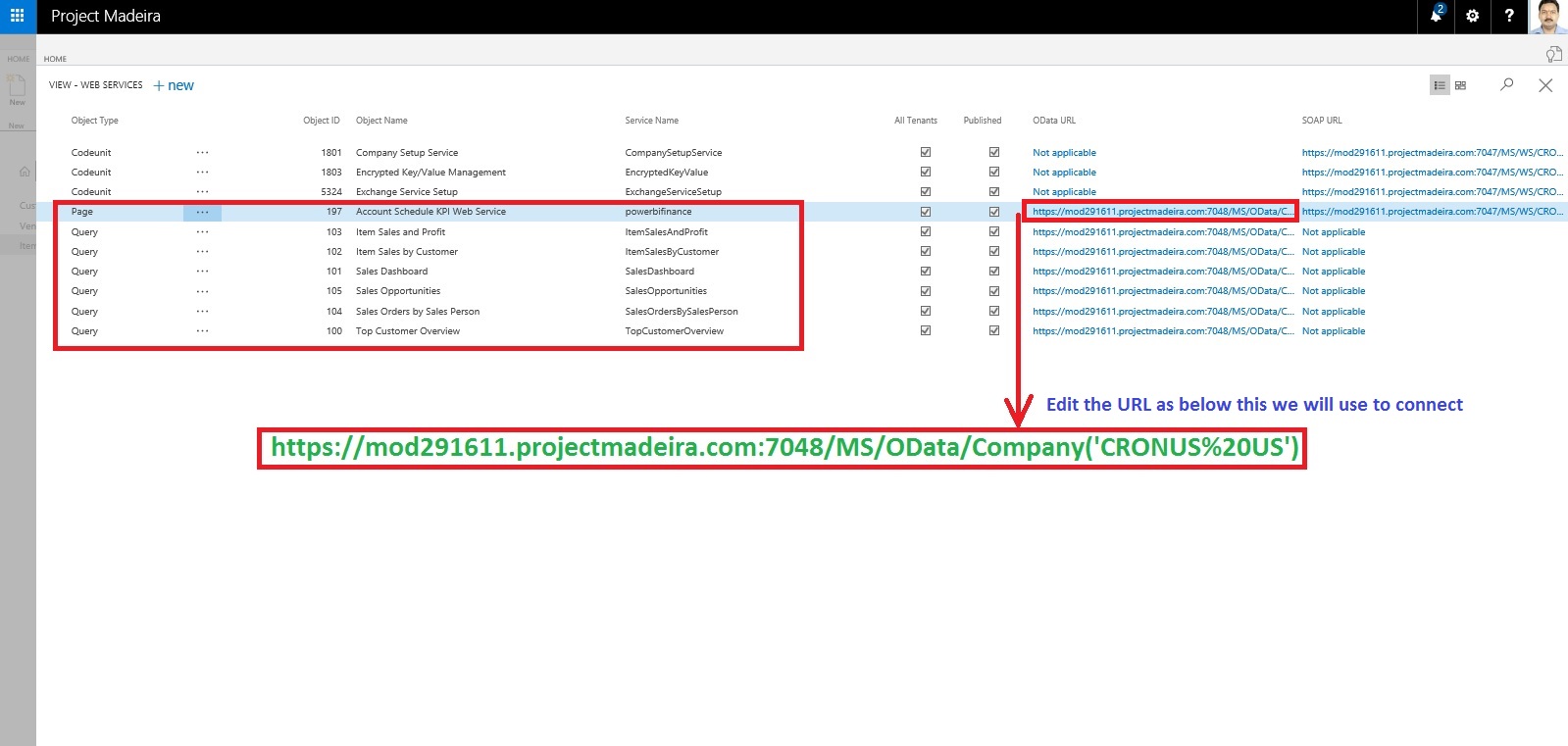The width and height of the screenshot is (1568, 746).
Task: Sort by OData URL column header
Action: (x=1053, y=121)
